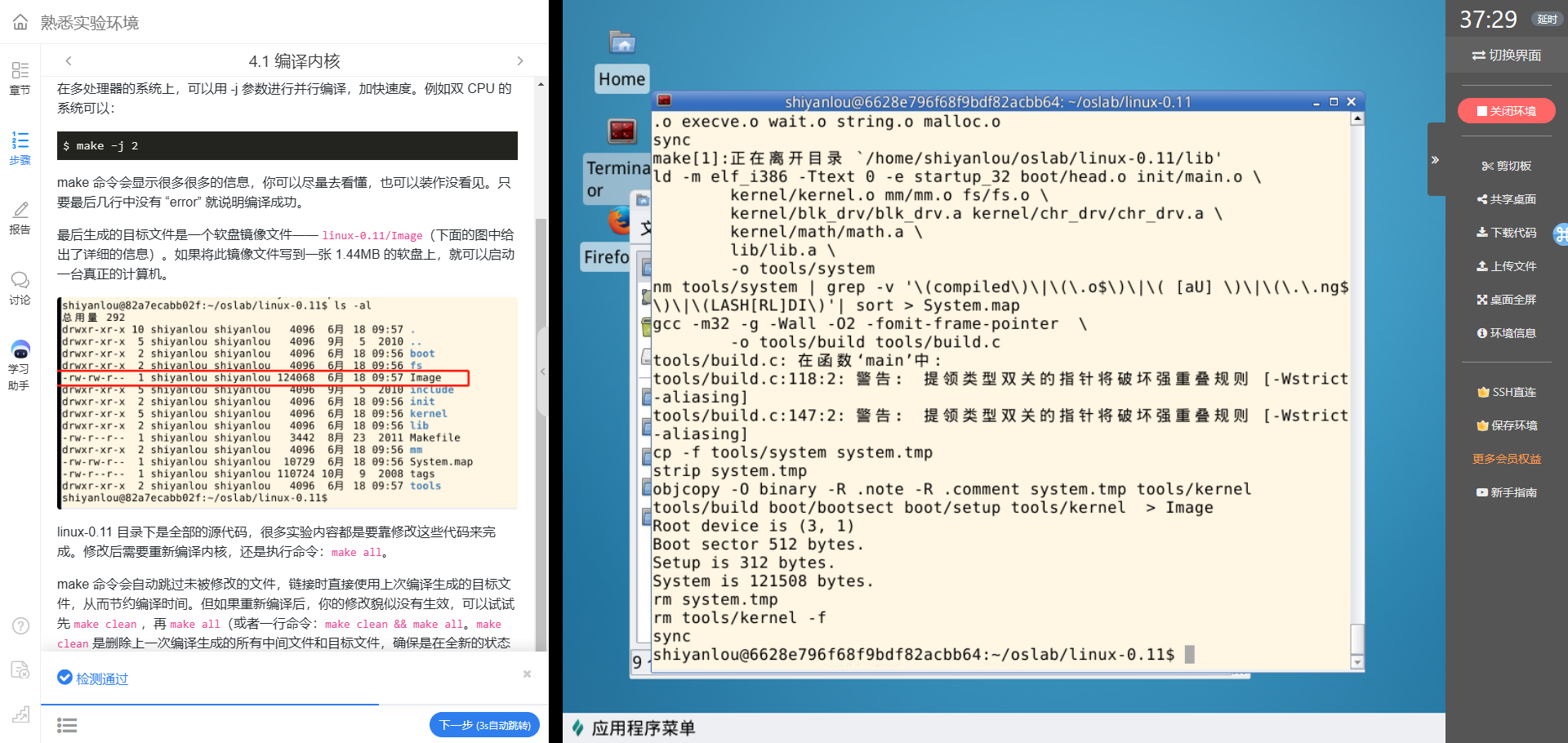Click the red 关闭环境 button

pyautogui.click(x=1506, y=111)
